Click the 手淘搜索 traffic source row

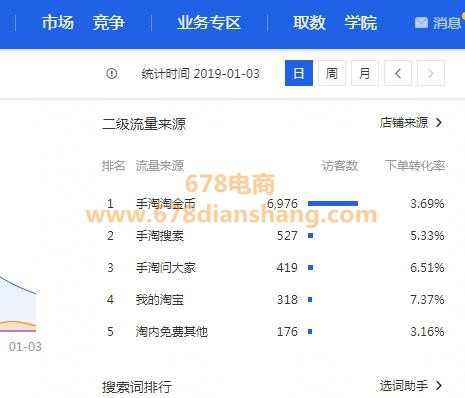coord(273,235)
